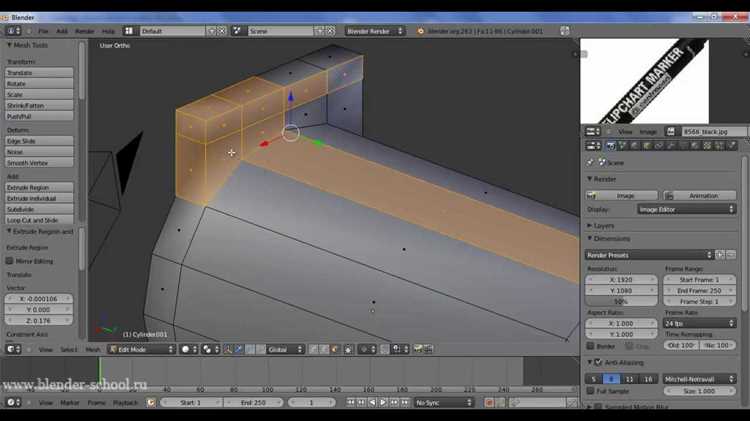The image size is (750, 421).
Task: Open the Render Presets dropdown
Action: tap(649, 255)
